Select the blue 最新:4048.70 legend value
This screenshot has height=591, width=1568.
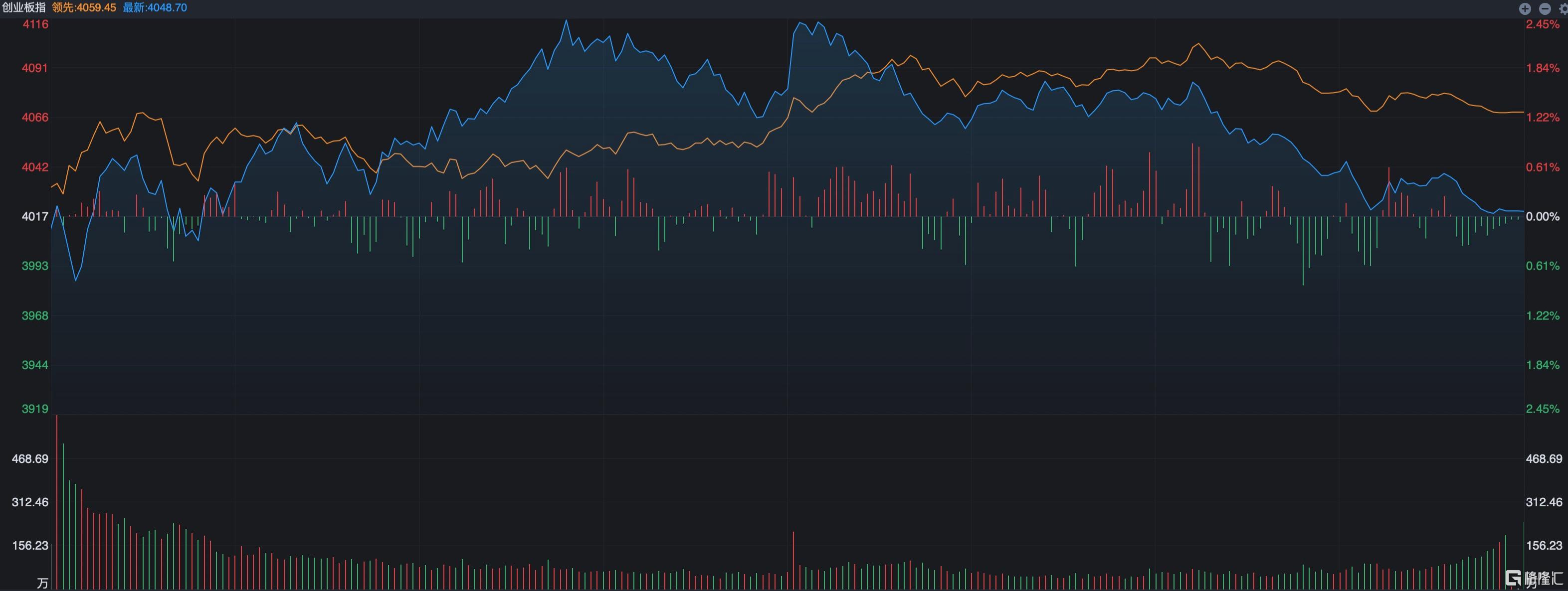click(x=155, y=7)
